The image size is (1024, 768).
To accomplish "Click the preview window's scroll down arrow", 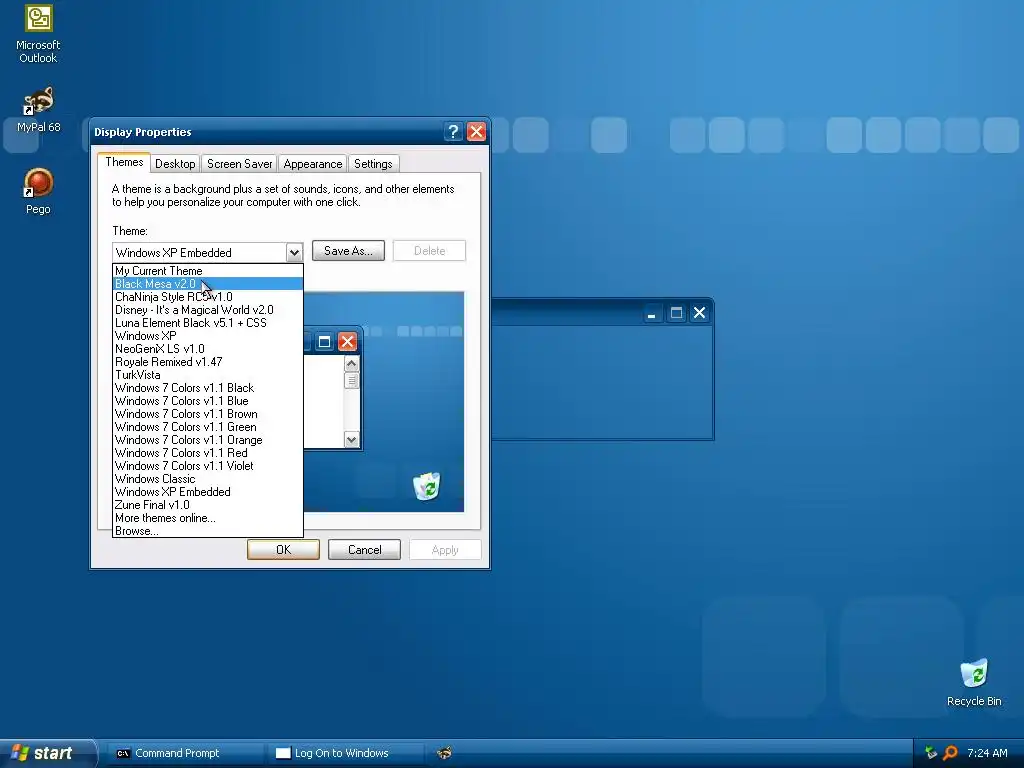I will pyautogui.click(x=351, y=440).
